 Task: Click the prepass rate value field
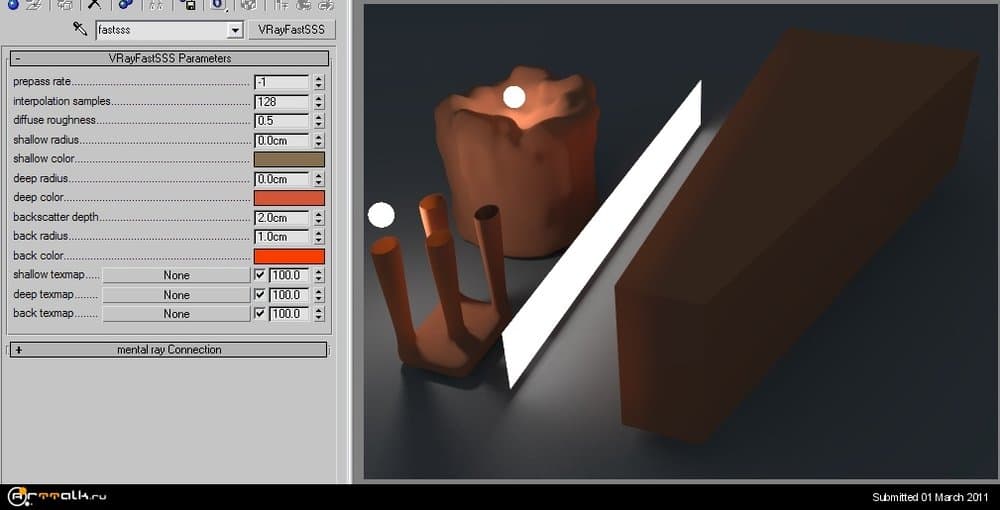[x=281, y=82]
